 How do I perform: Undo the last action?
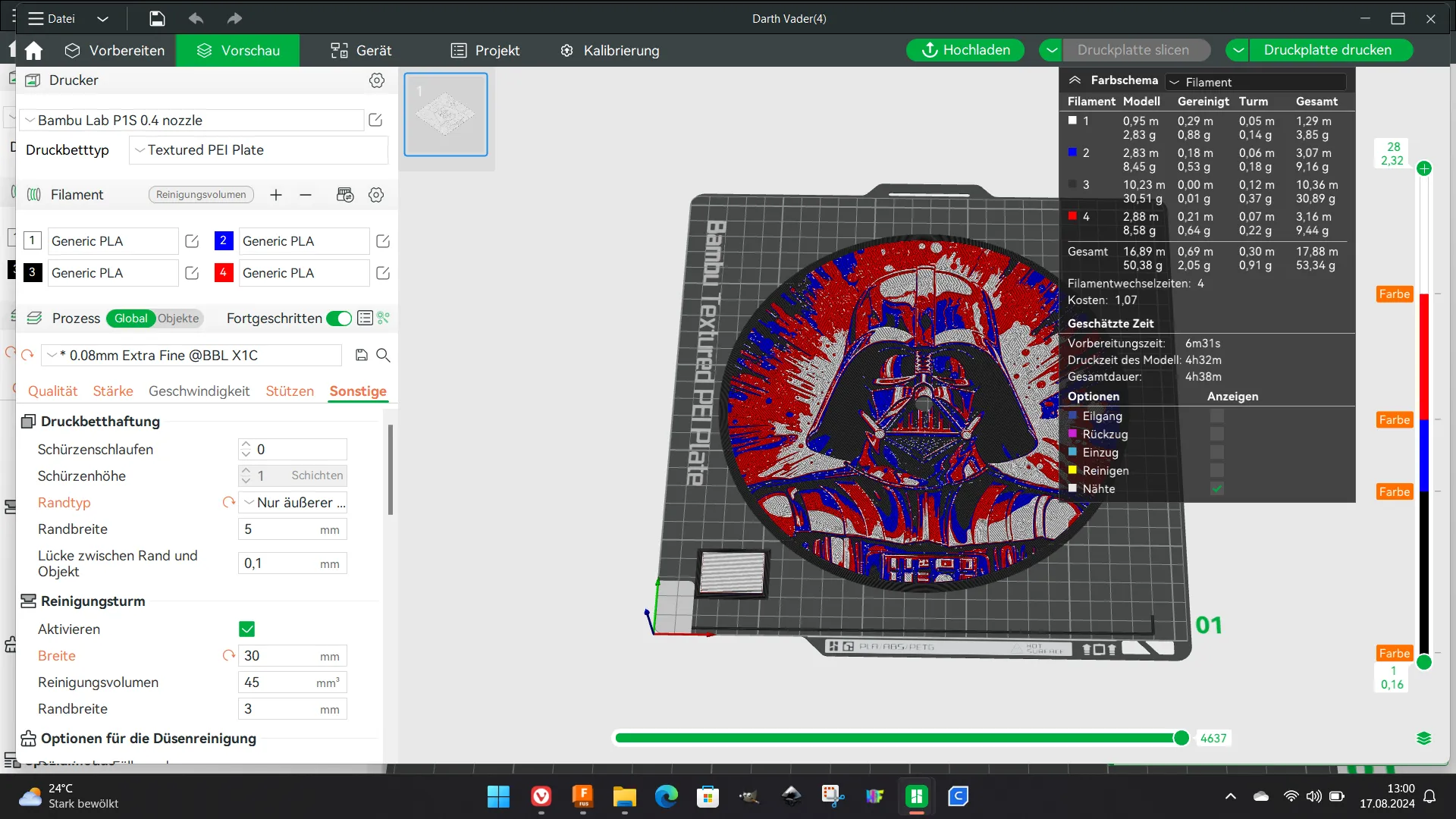click(x=196, y=18)
